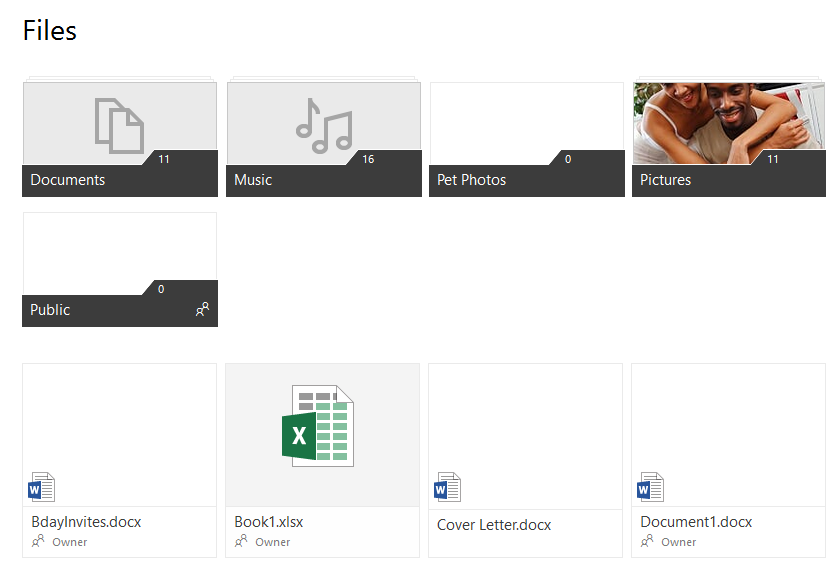Open the Pet Photos folder
Image resolution: width=833 pixels, height=566 pixels.
point(526,139)
